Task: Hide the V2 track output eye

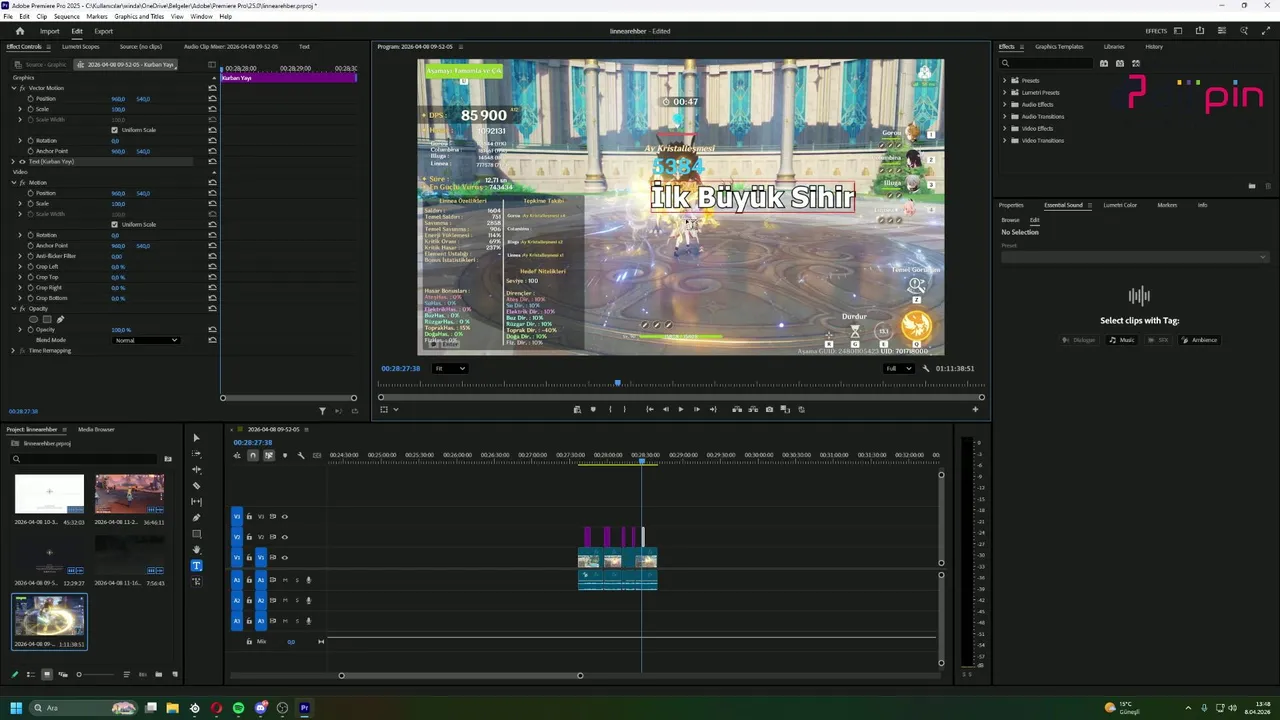Action: coord(284,537)
